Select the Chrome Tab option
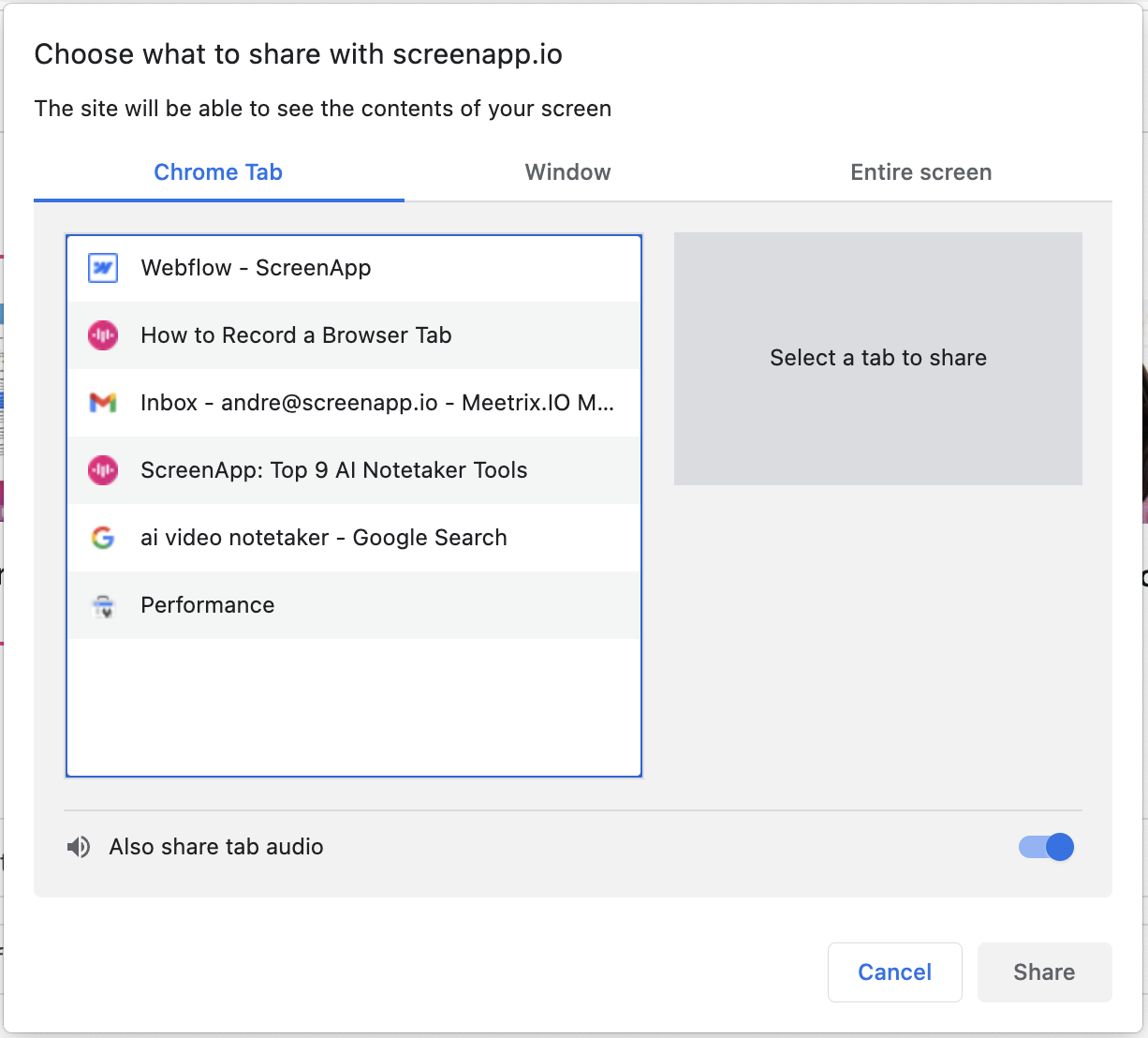 (218, 171)
